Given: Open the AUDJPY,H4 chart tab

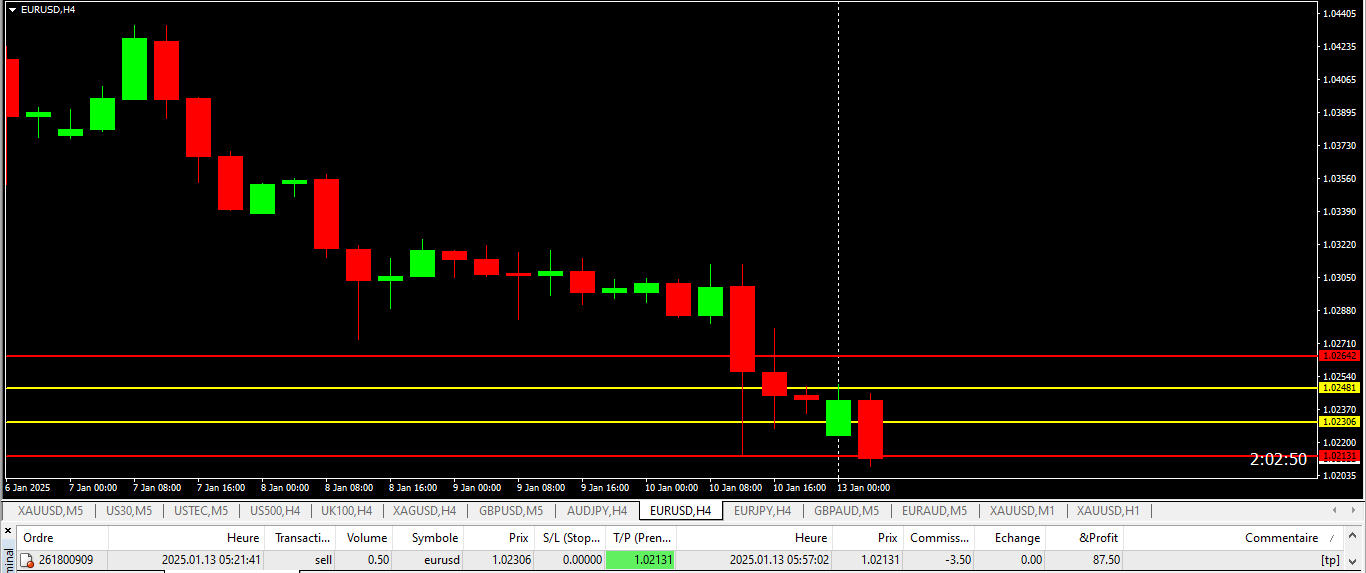Looking at the screenshot, I should point(597,511).
